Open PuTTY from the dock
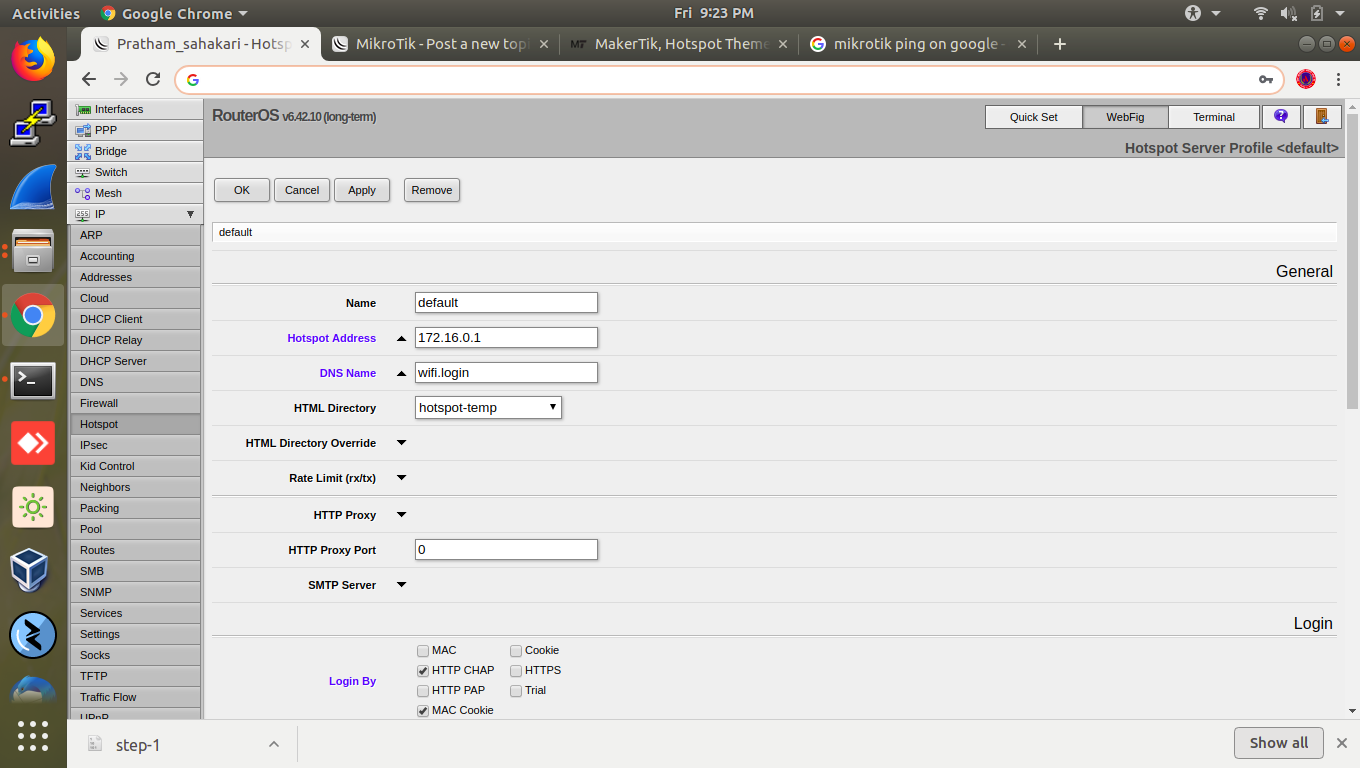 click(33, 122)
